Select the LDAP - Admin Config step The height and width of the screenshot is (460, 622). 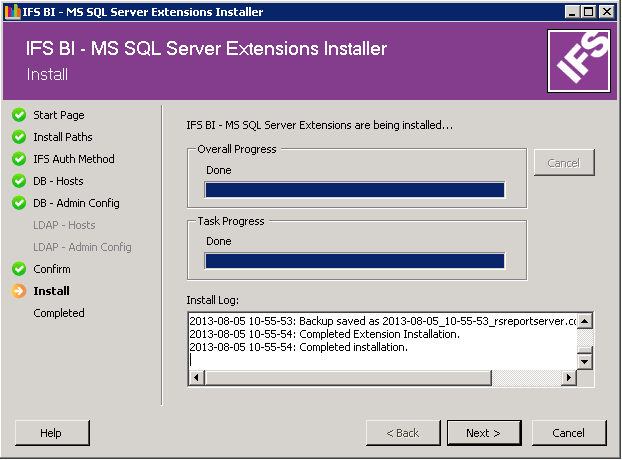82,247
